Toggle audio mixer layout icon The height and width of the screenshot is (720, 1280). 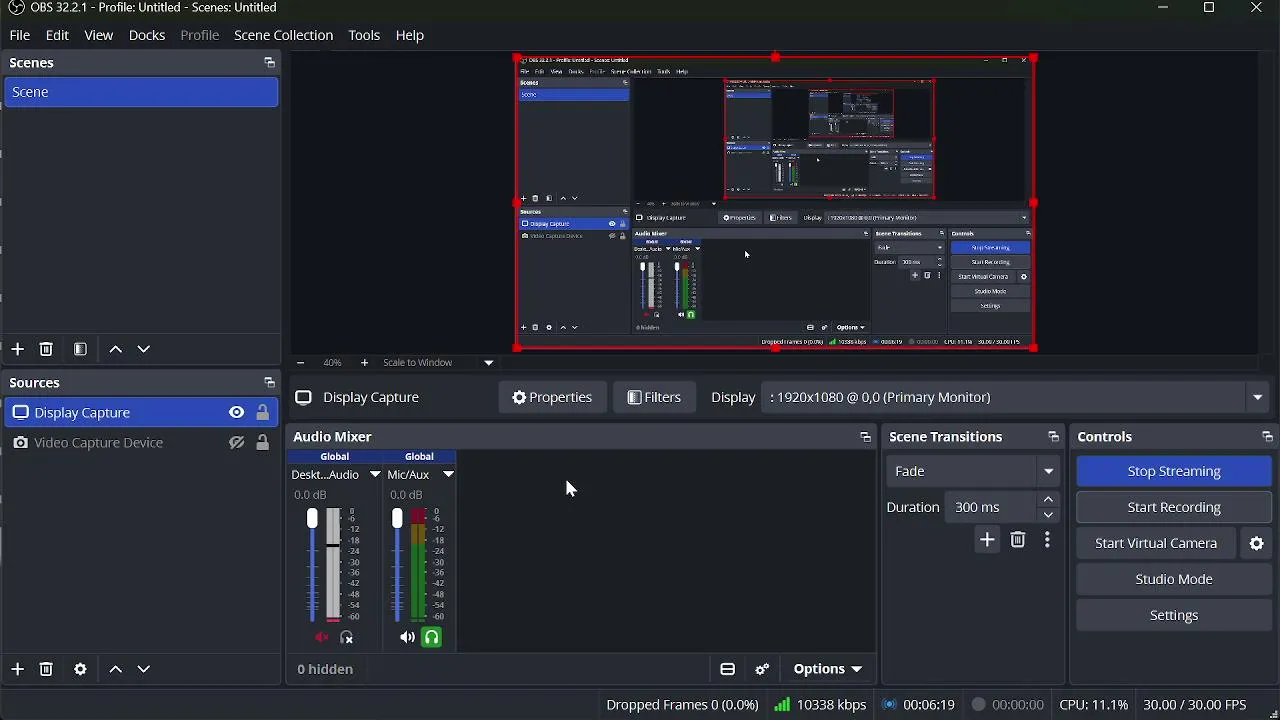(x=728, y=669)
